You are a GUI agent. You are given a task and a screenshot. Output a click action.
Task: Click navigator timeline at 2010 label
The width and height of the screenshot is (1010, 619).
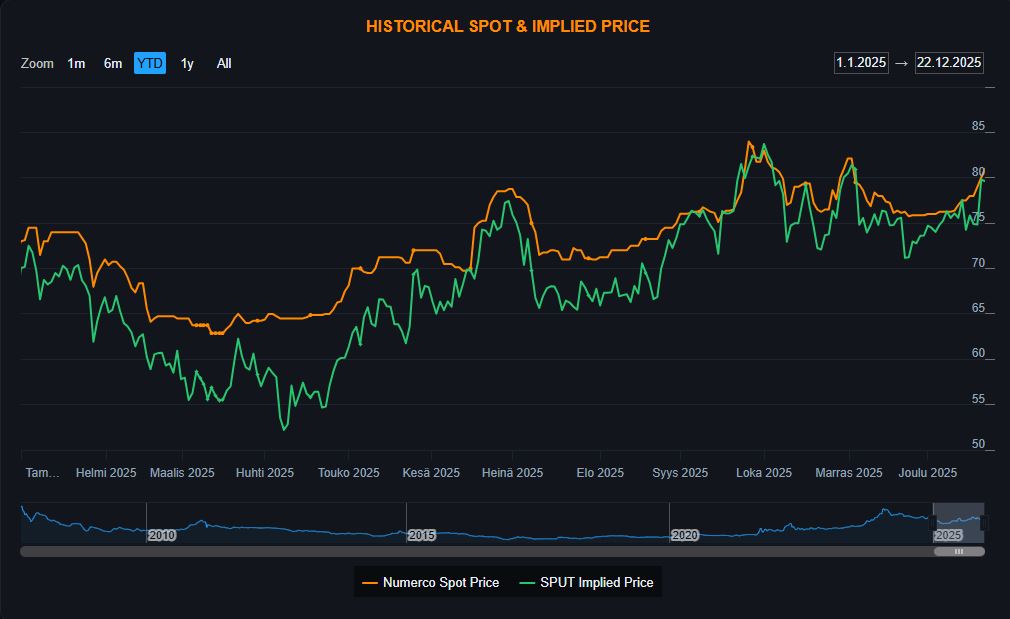tap(162, 536)
